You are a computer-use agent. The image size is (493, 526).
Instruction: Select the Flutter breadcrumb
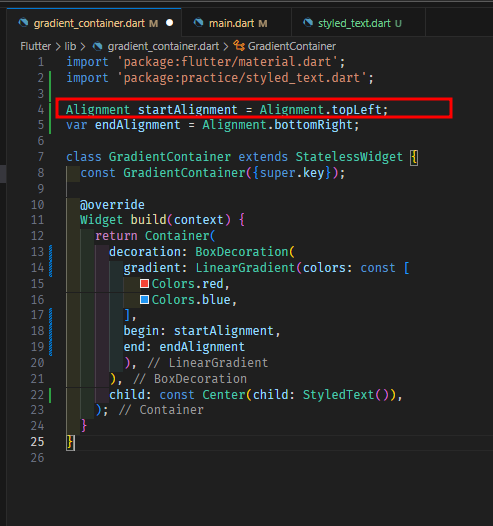coord(36,46)
